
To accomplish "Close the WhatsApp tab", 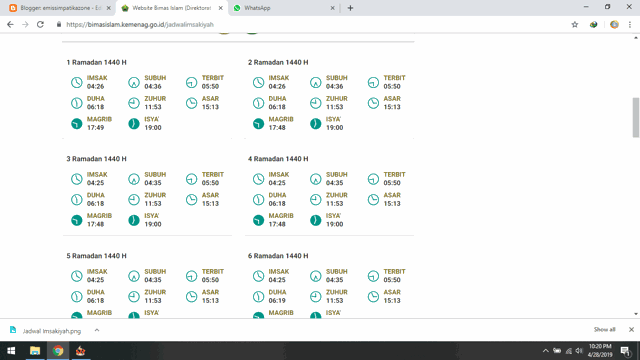I will pyautogui.click(x=332, y=8).
